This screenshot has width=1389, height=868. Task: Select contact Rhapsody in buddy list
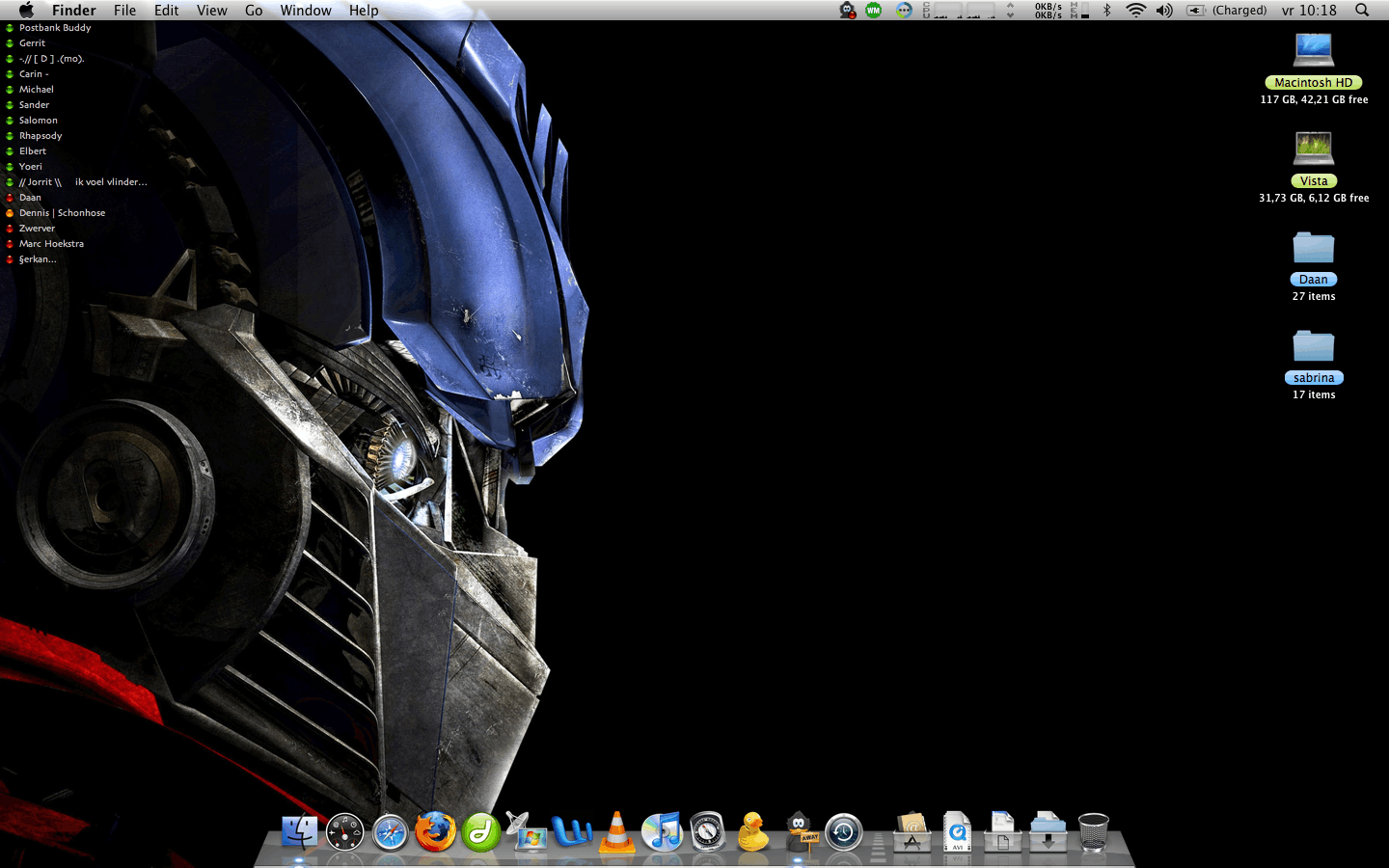click(41, 136)
